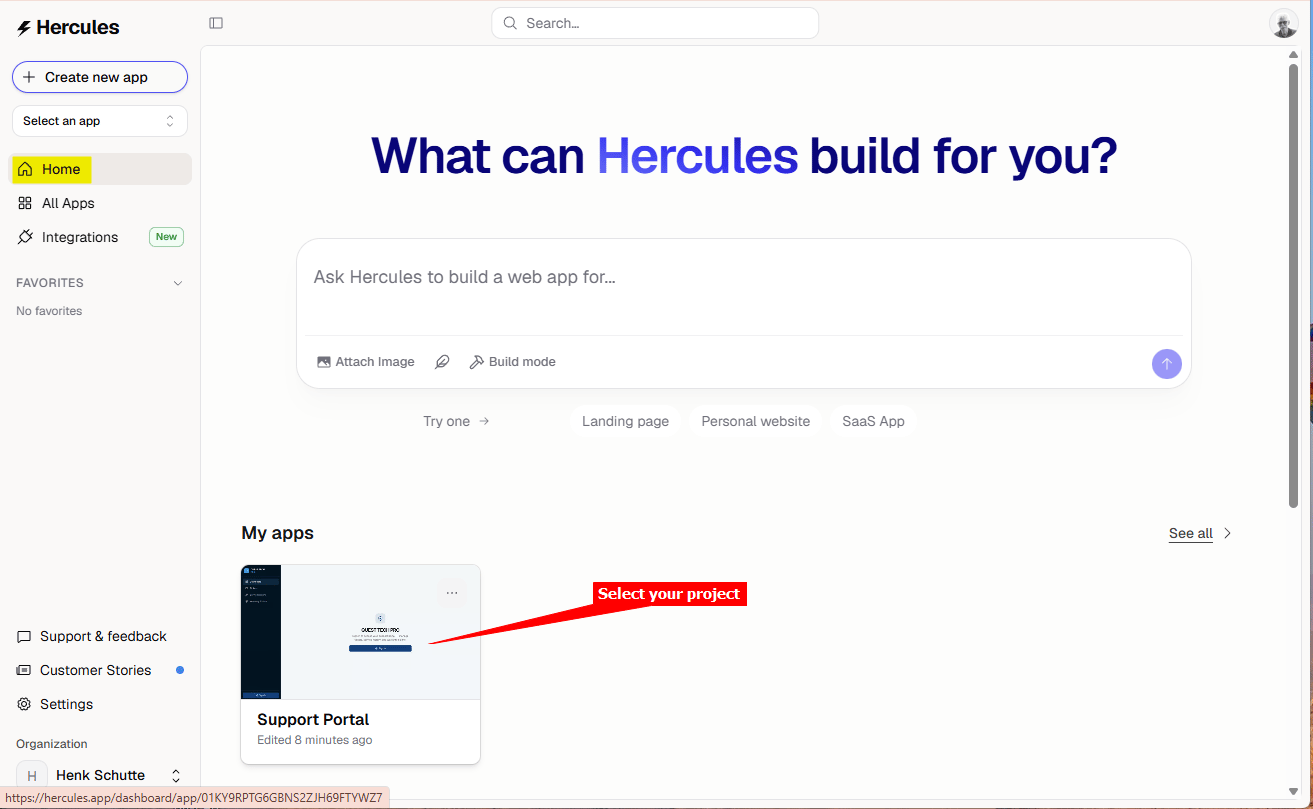Click the Hercules logo
The height and width of the screenshot is (809, 1313).
click(x=68, y=28)
